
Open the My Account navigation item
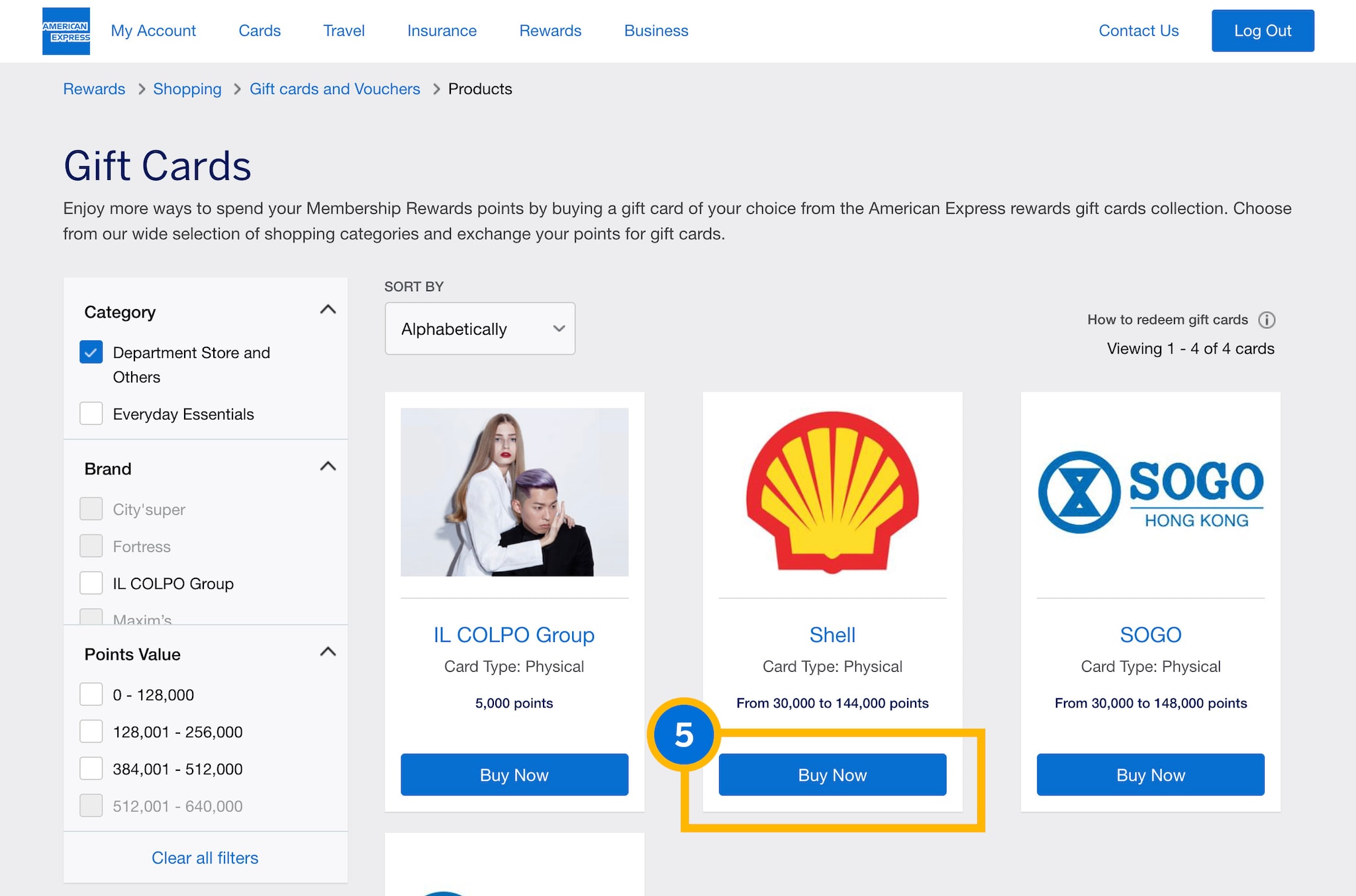153,31
